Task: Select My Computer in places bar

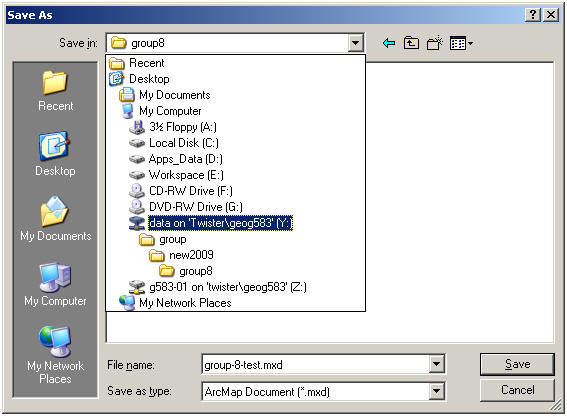Action: tap(55, 284)
